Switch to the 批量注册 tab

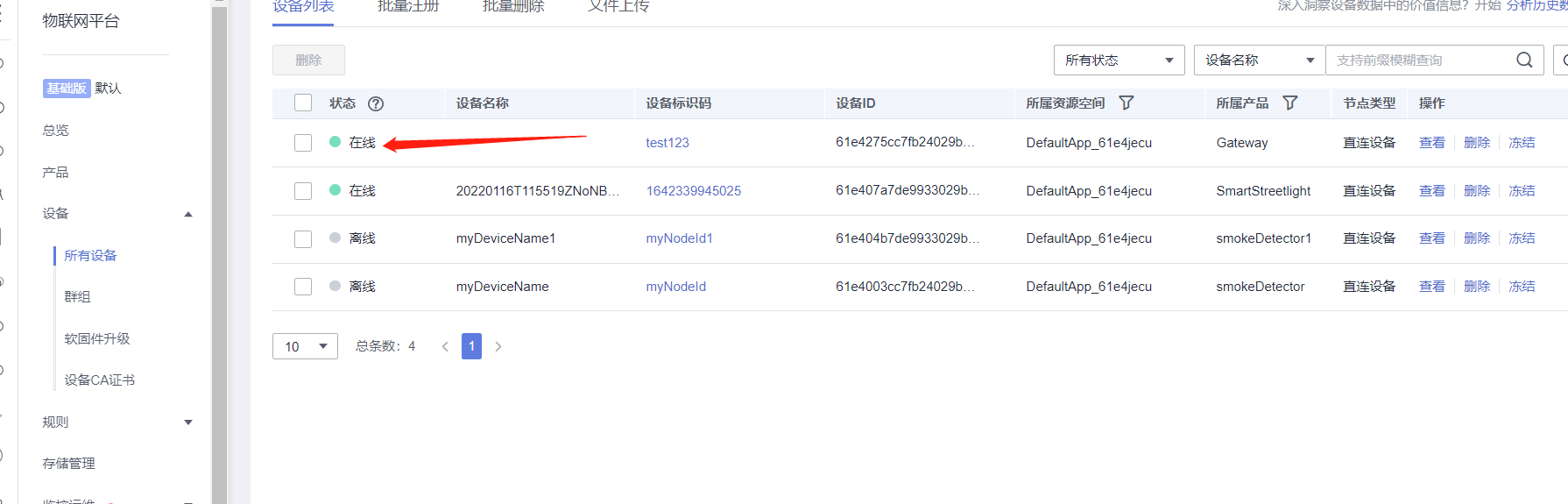tap(408, 7)
